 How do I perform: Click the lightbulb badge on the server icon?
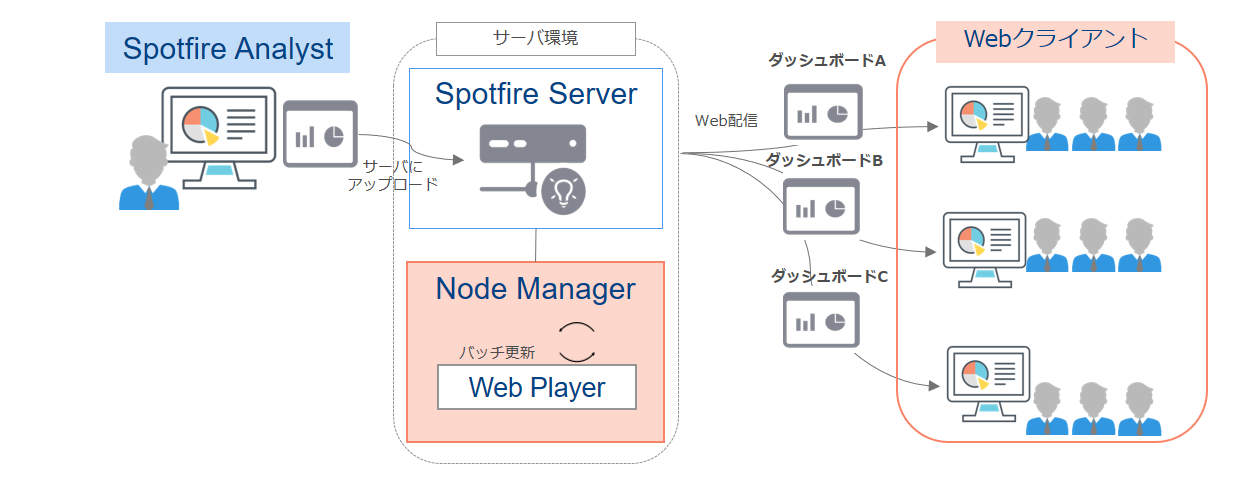[563, 189]
